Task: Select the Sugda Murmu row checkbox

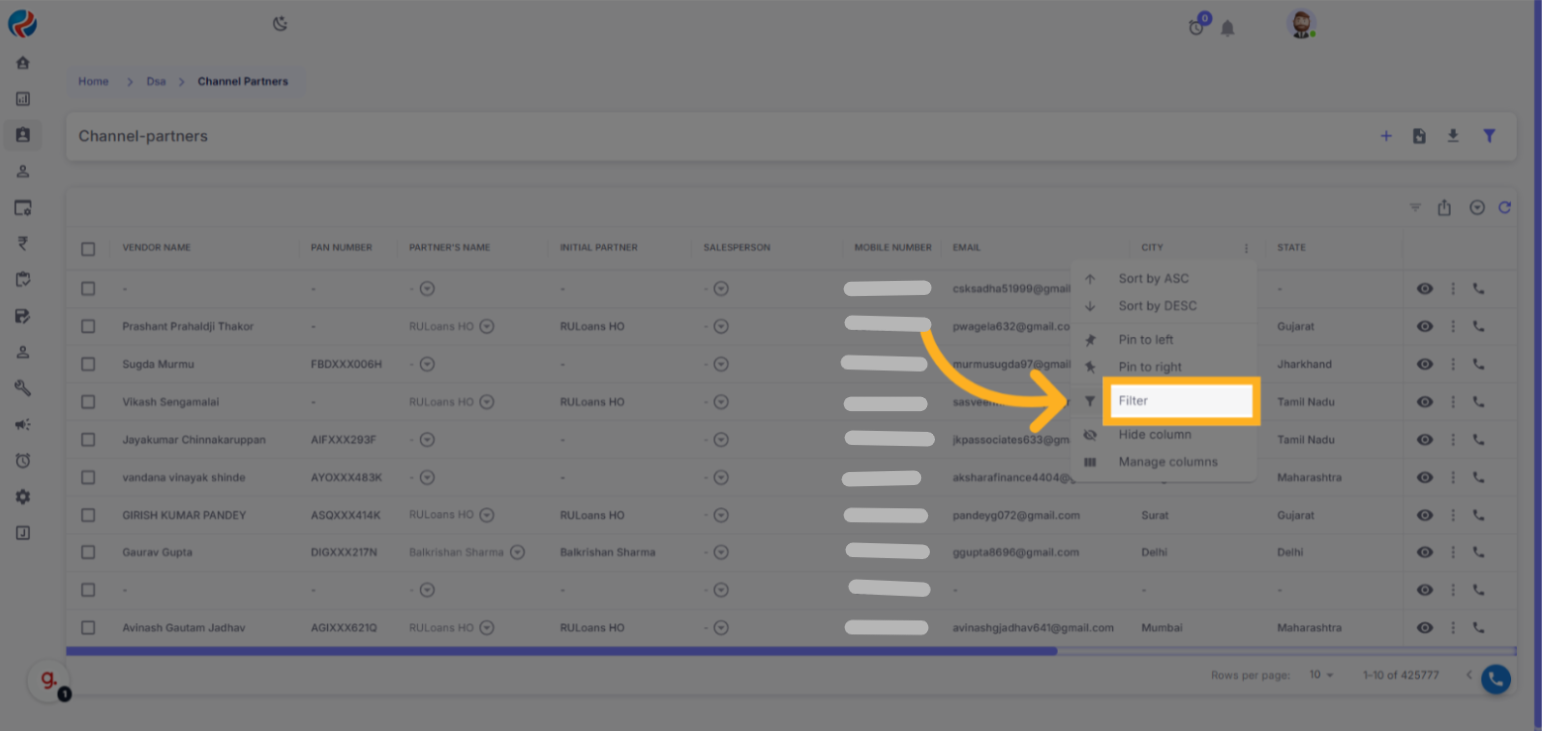Action: 88,364
